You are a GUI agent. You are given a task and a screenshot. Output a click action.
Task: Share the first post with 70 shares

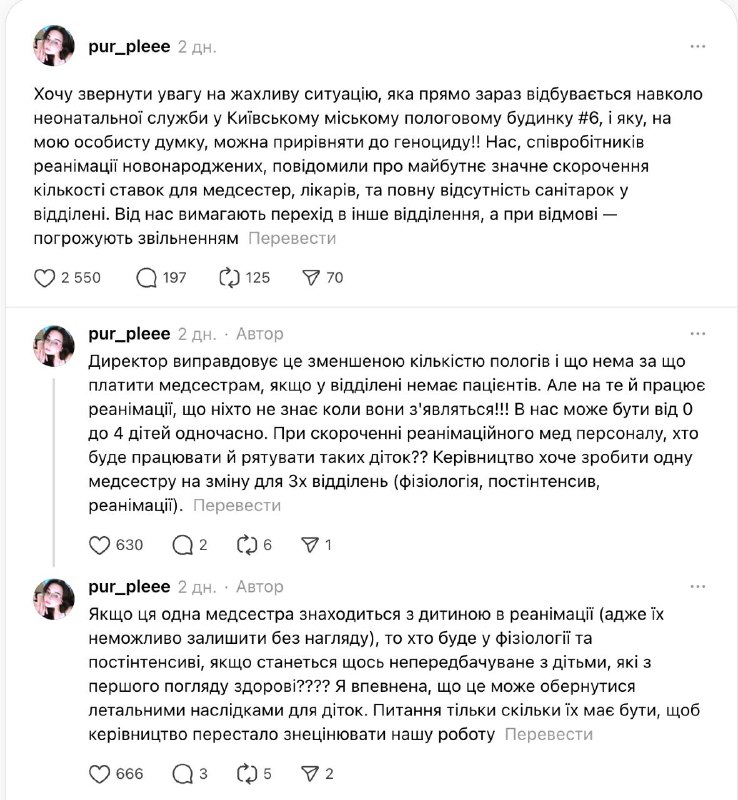(310, 278)
